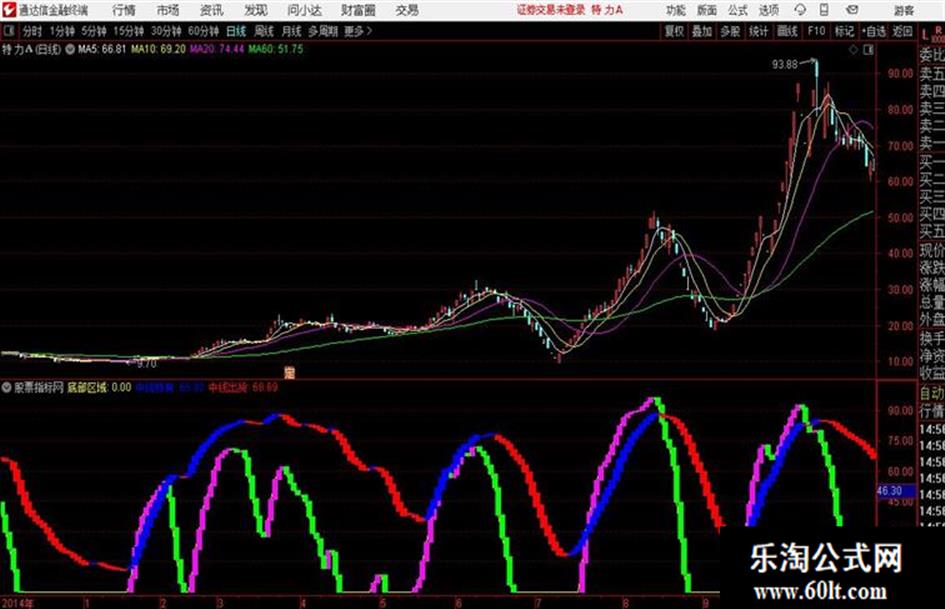Click the 游客 user account label

903,10
